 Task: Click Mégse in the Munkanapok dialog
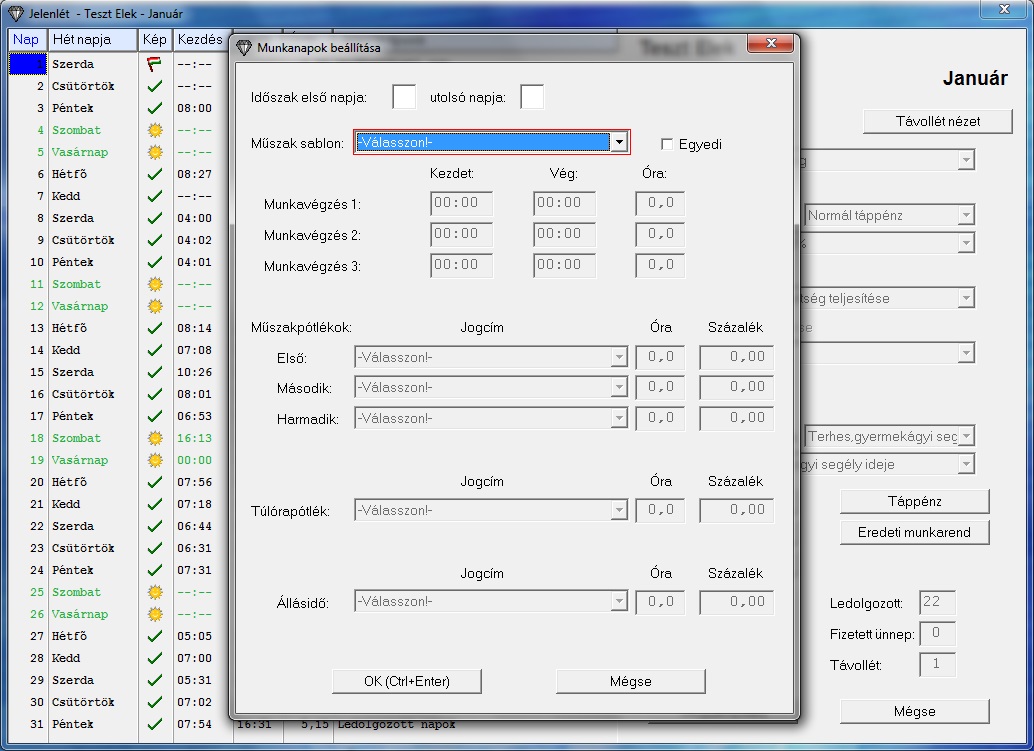coord(630,681)
